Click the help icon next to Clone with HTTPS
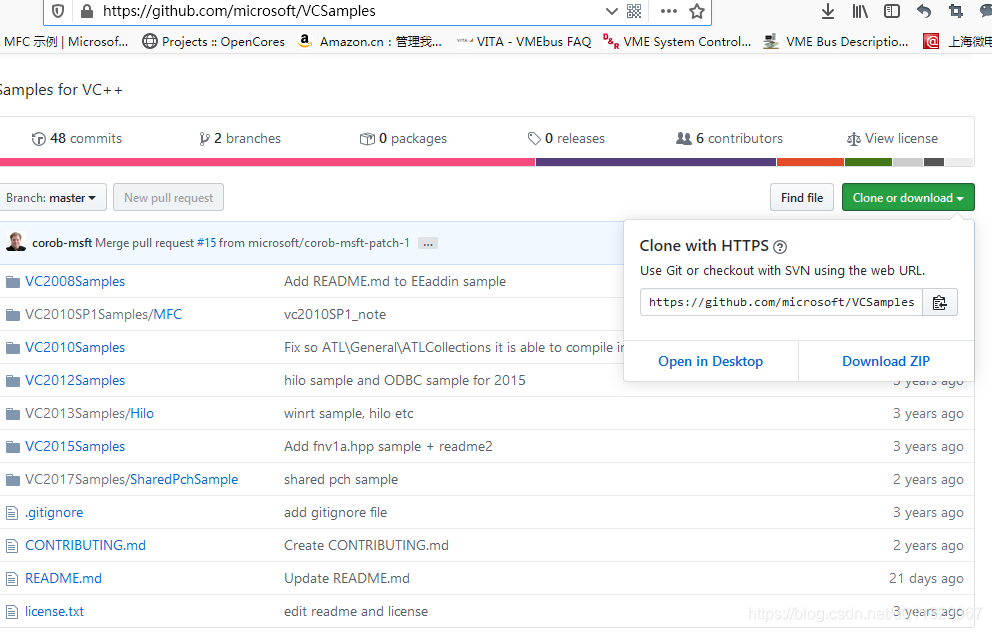 coord(779,246)
